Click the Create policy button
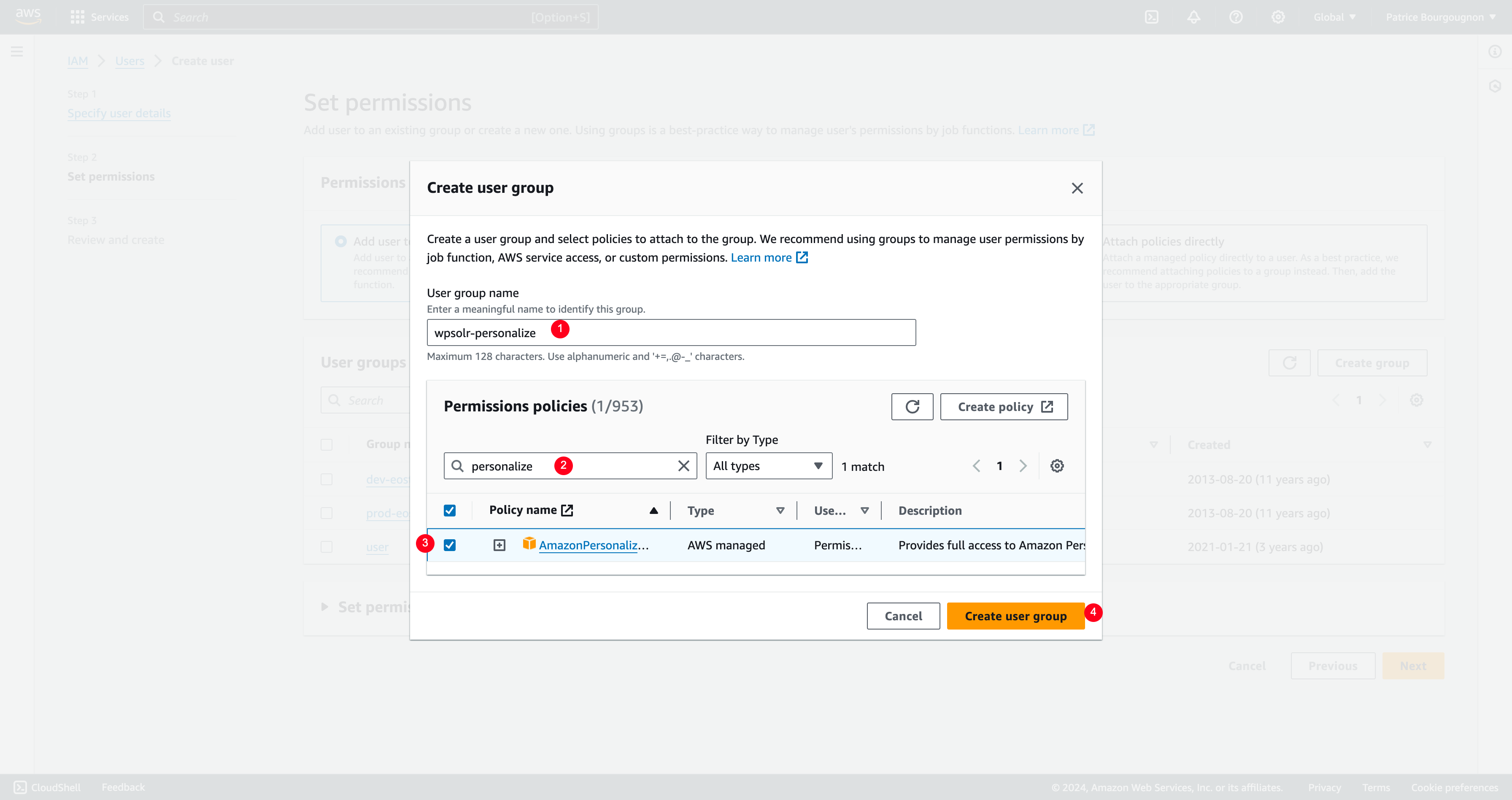 1004,407
